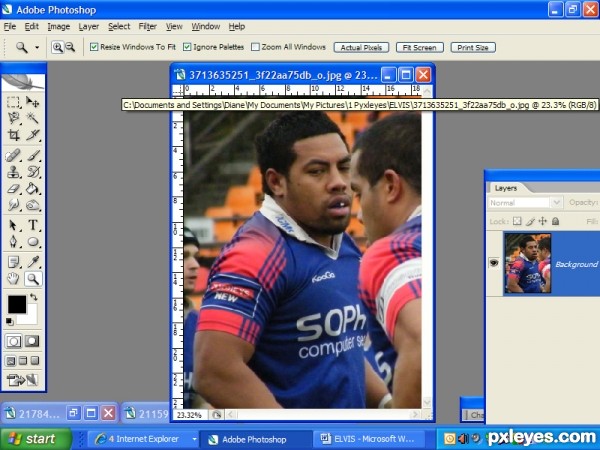
Task: Click the Zoom In option icon
Action: pos(57,47)
